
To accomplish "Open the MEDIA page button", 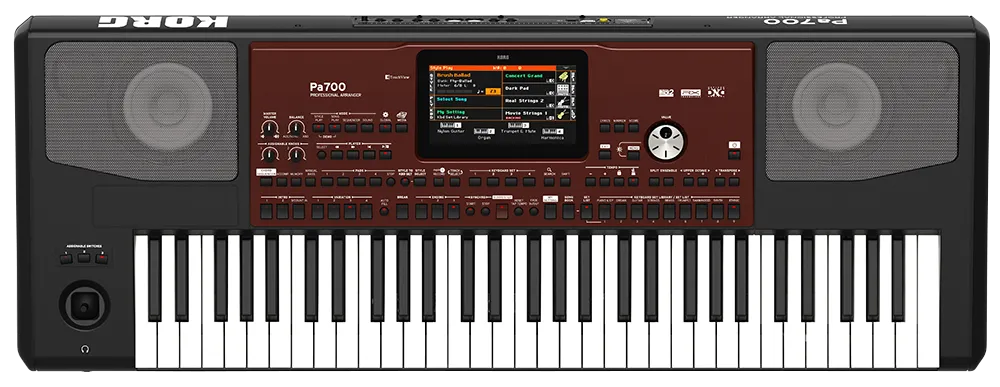I will (402, 128).
